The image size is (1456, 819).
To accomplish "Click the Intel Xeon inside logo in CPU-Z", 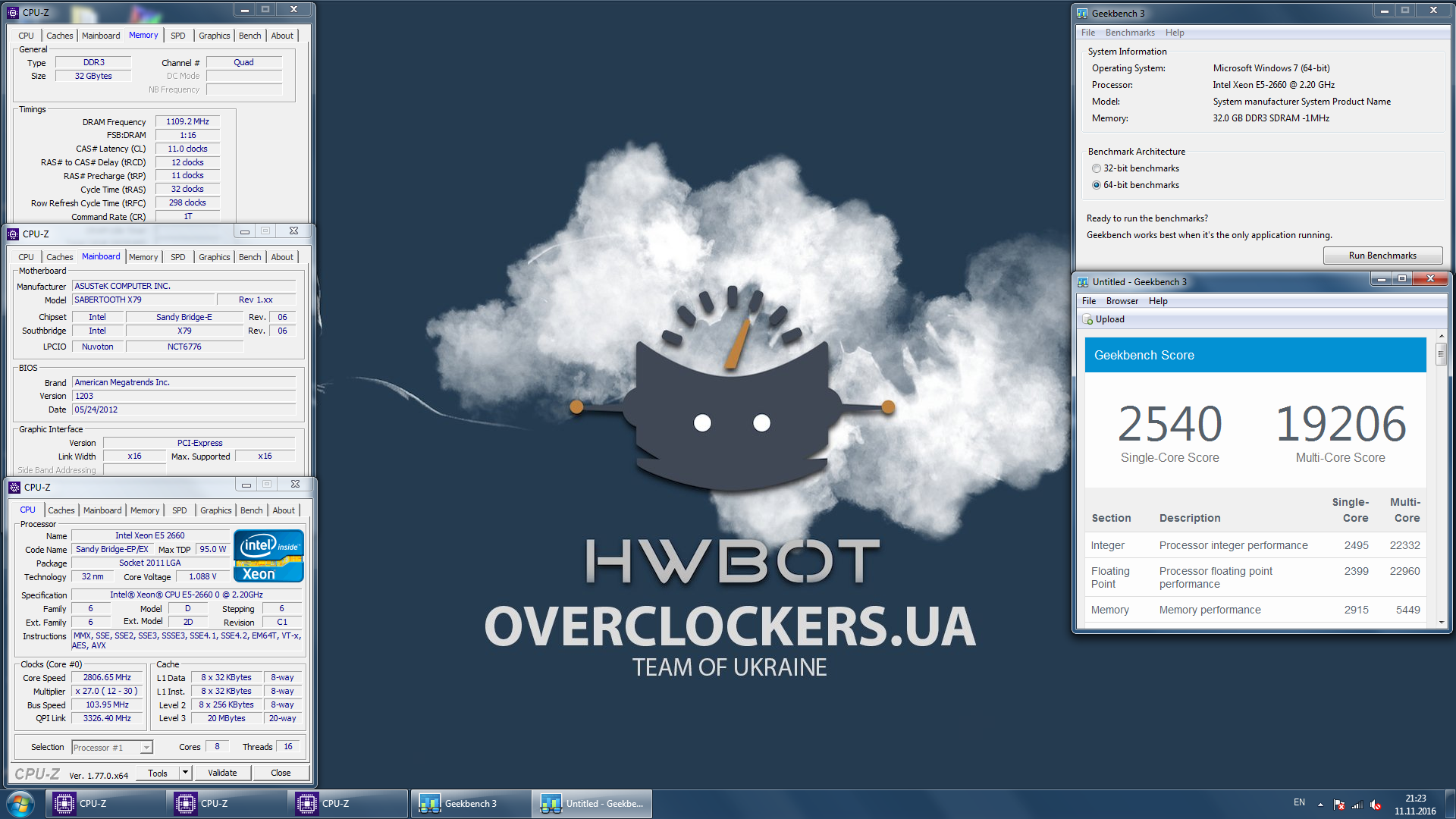I will [x=268, y=557].
